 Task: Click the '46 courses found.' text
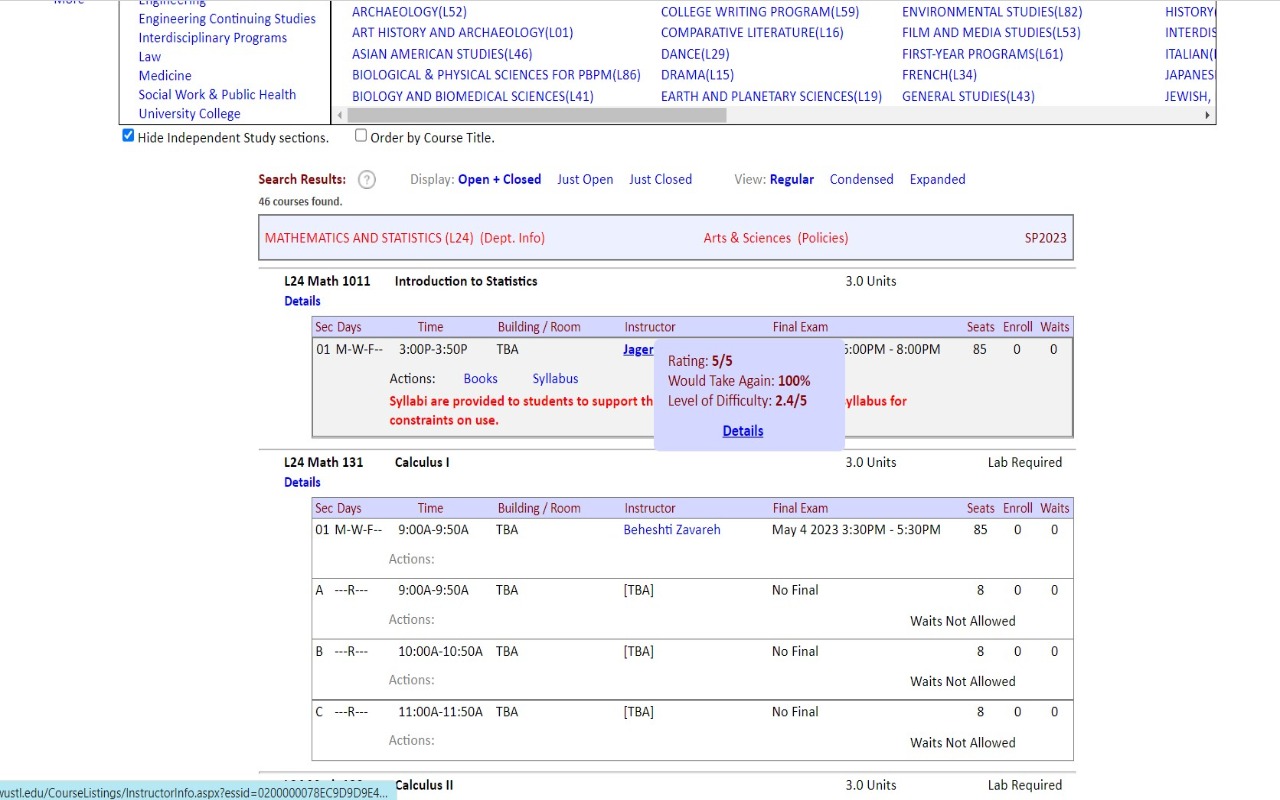point(300,202)
